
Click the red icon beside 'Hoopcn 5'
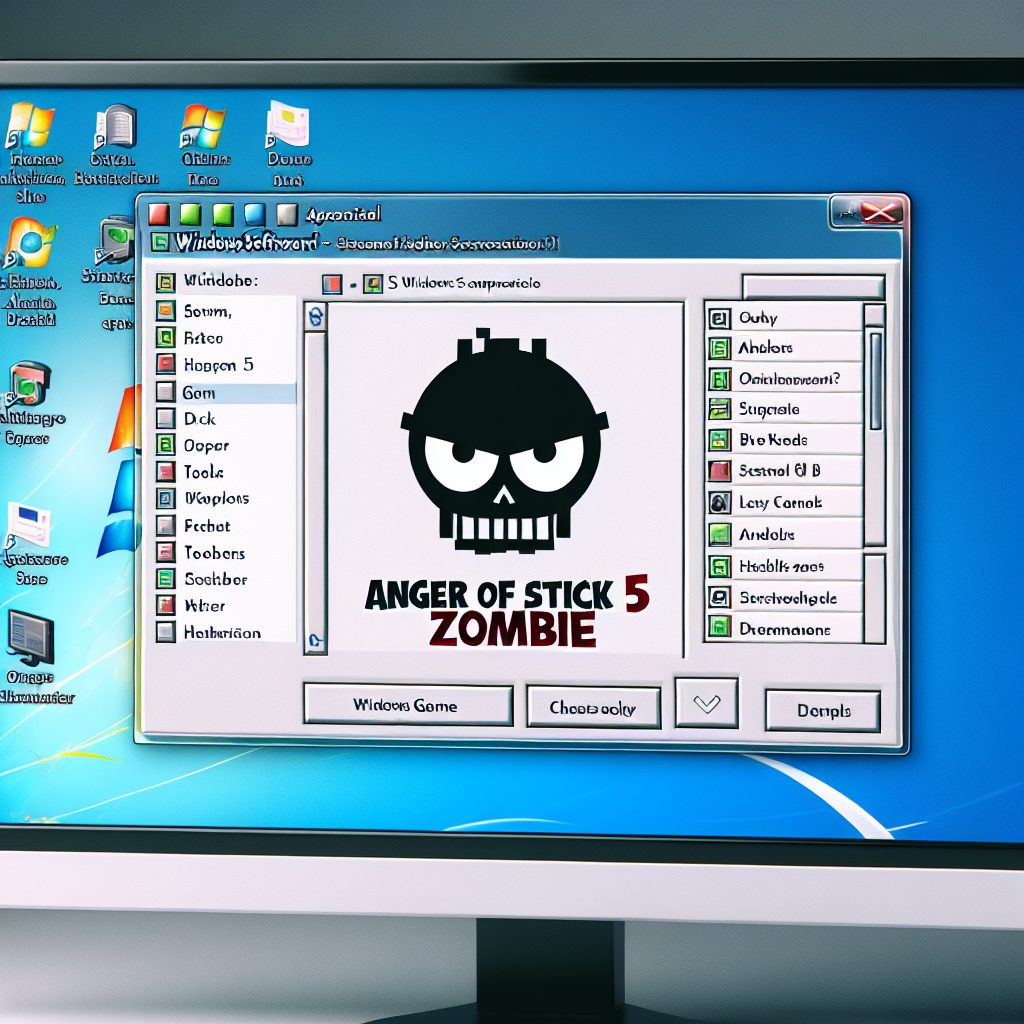pyautogui.click(x=166, y=364)
